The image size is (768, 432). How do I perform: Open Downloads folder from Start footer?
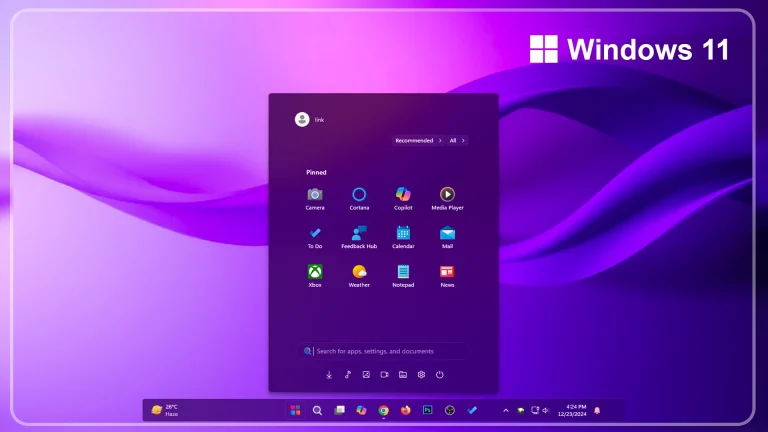coord(329,375)
